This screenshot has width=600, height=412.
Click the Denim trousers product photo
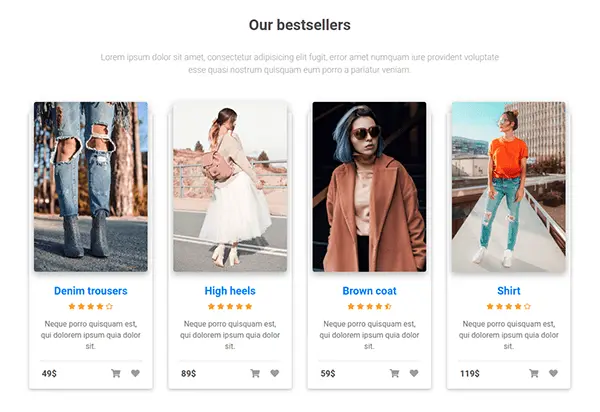(90, 186)
